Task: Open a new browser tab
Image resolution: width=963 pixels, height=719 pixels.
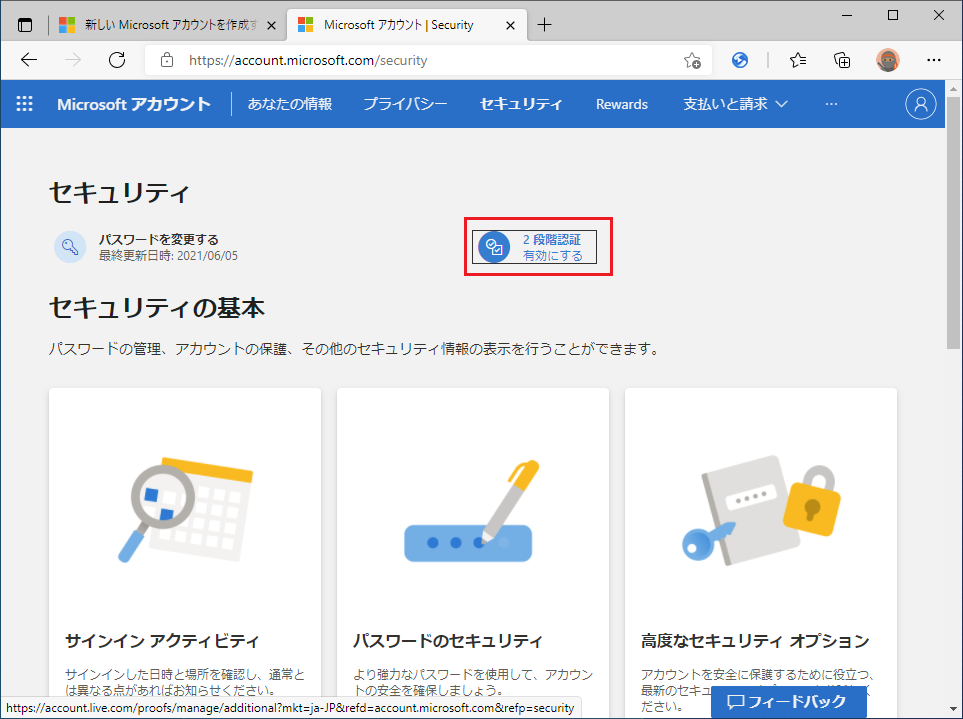Action: 544,25
